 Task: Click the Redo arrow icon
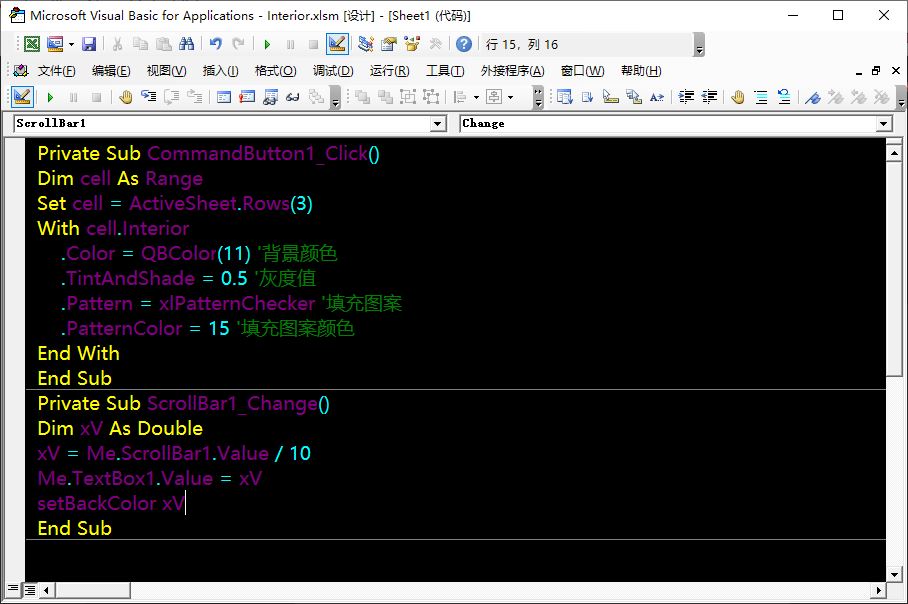click(x=238, y=44)
